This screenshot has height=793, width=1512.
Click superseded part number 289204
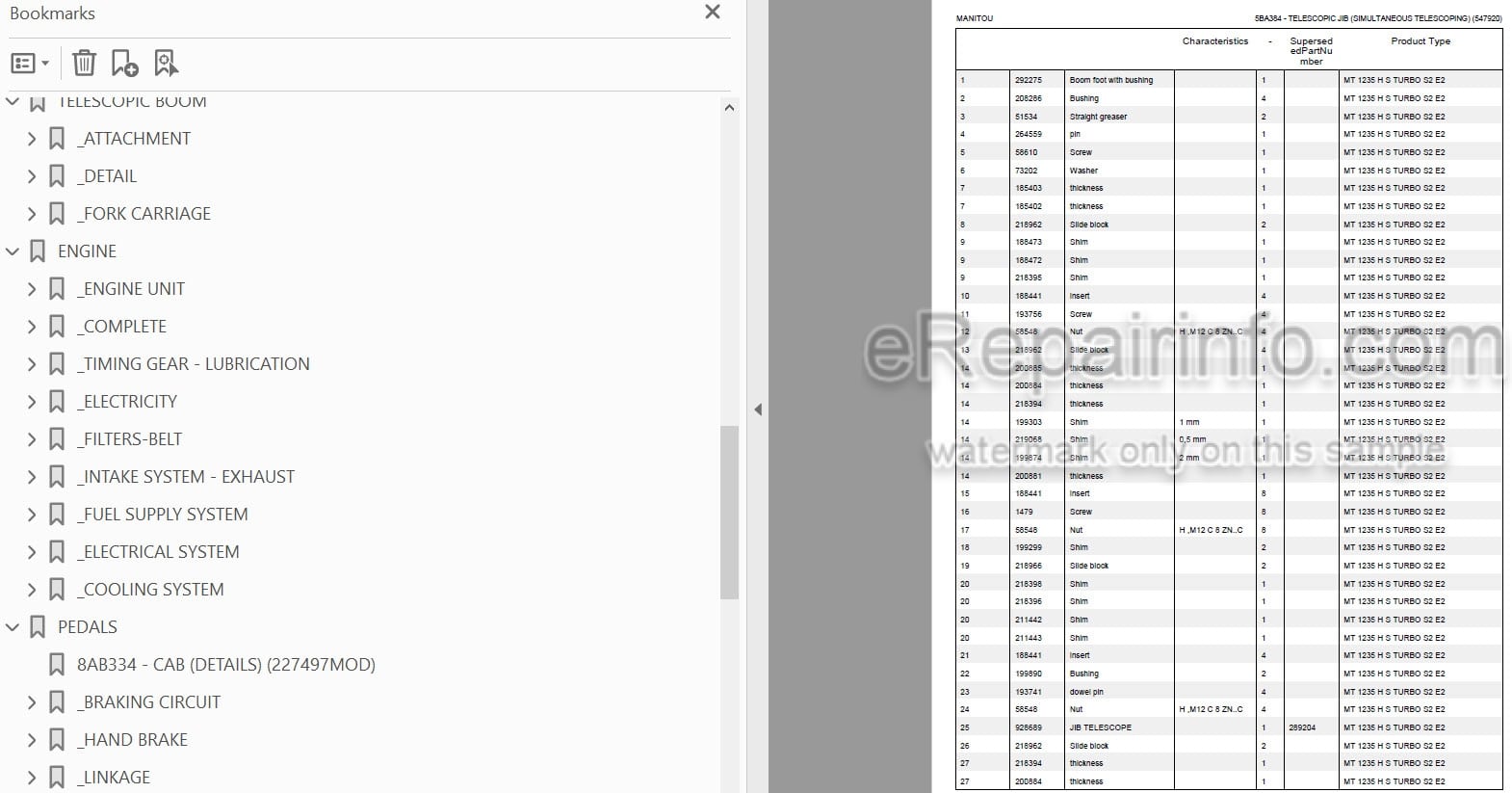[x=1301, y=727]
